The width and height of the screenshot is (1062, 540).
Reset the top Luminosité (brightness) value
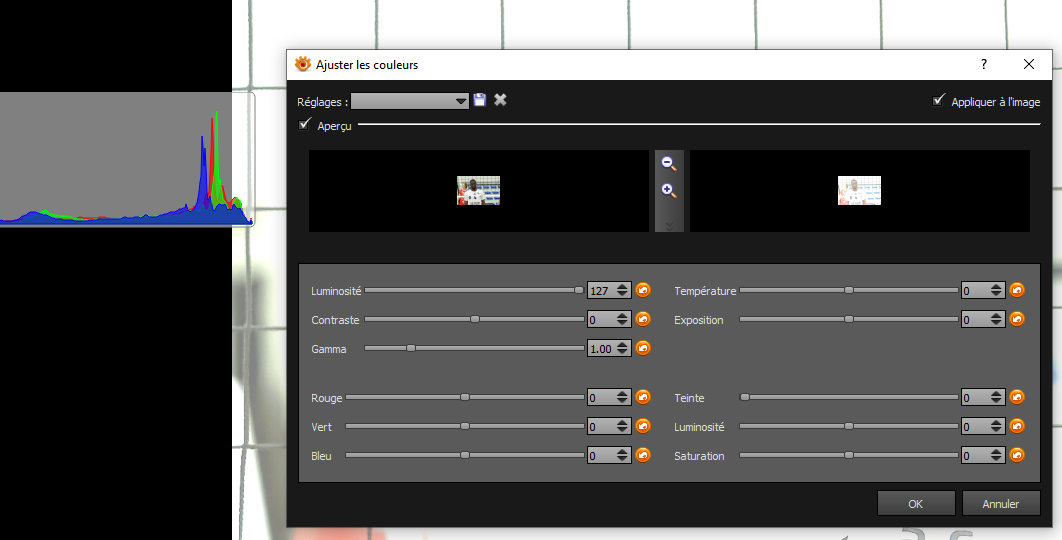pos(643,290)
